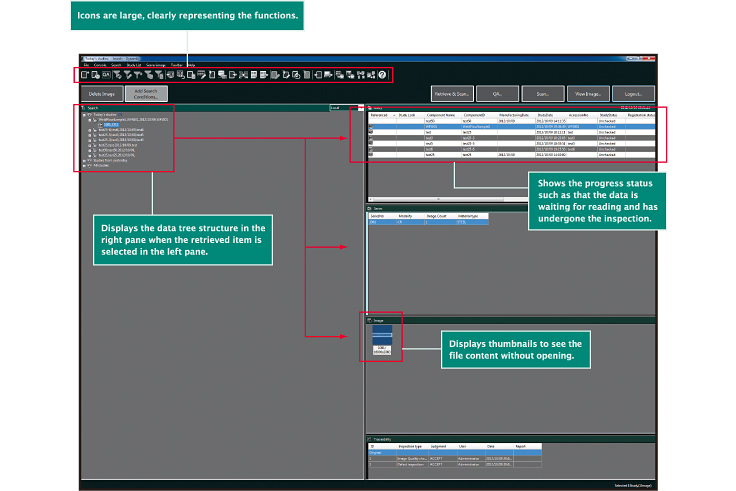Image resolution: width=736 pixels, height=491 pixels.
Task: Click the Add Search Conditions button
Action: (146, 93)
